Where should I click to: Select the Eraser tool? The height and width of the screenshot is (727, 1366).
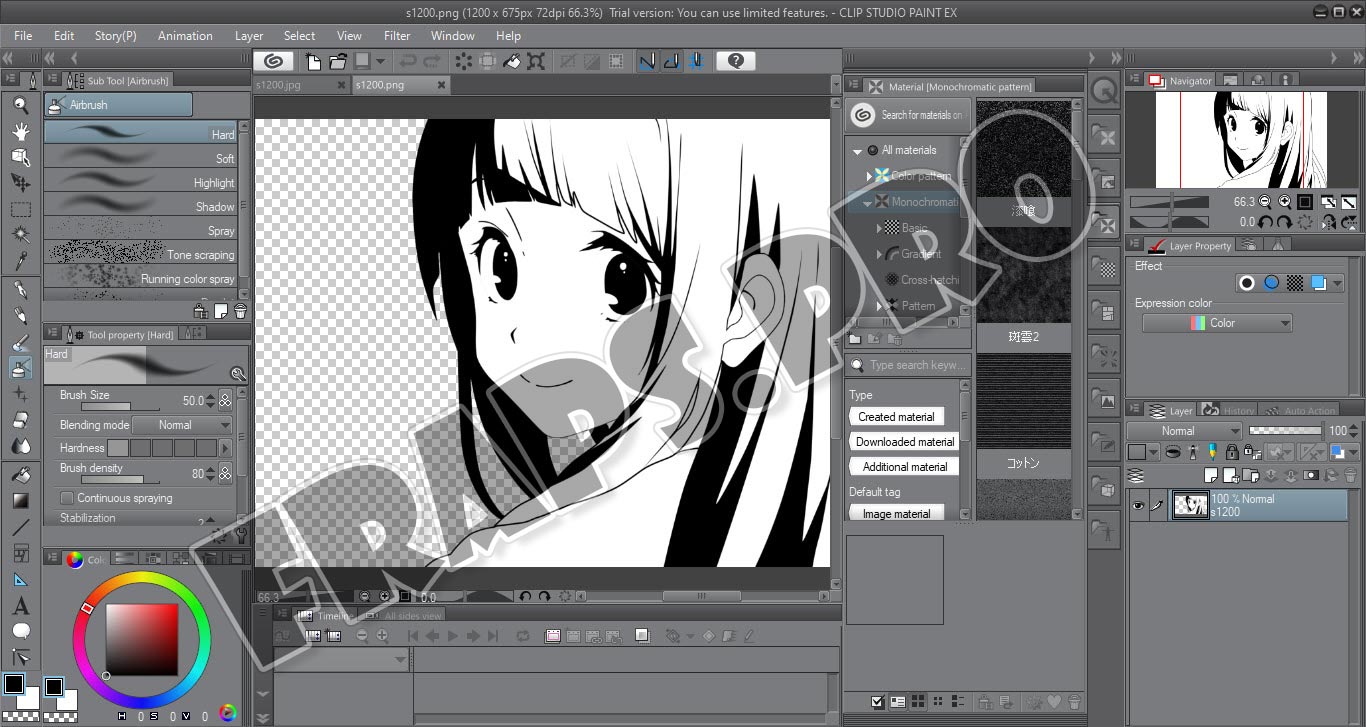tap(20, 420)
